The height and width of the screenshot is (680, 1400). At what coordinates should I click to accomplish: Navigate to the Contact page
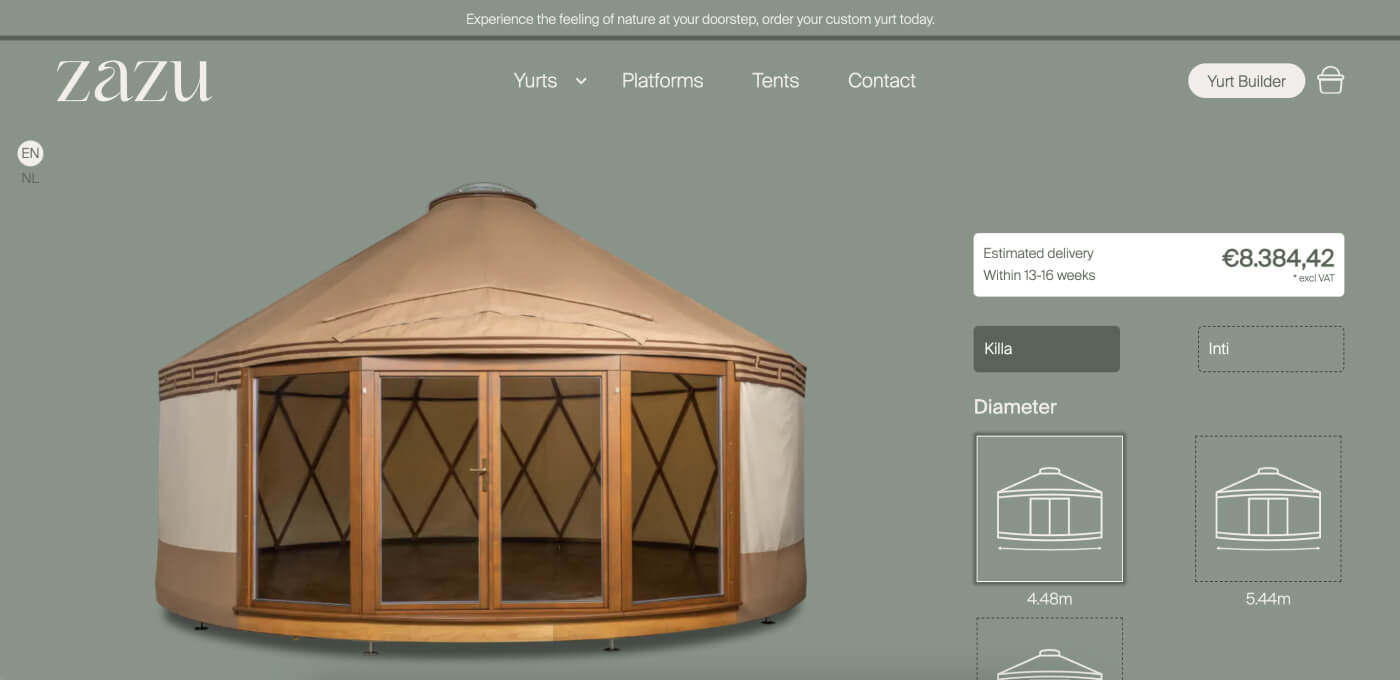tap(881, 80)
